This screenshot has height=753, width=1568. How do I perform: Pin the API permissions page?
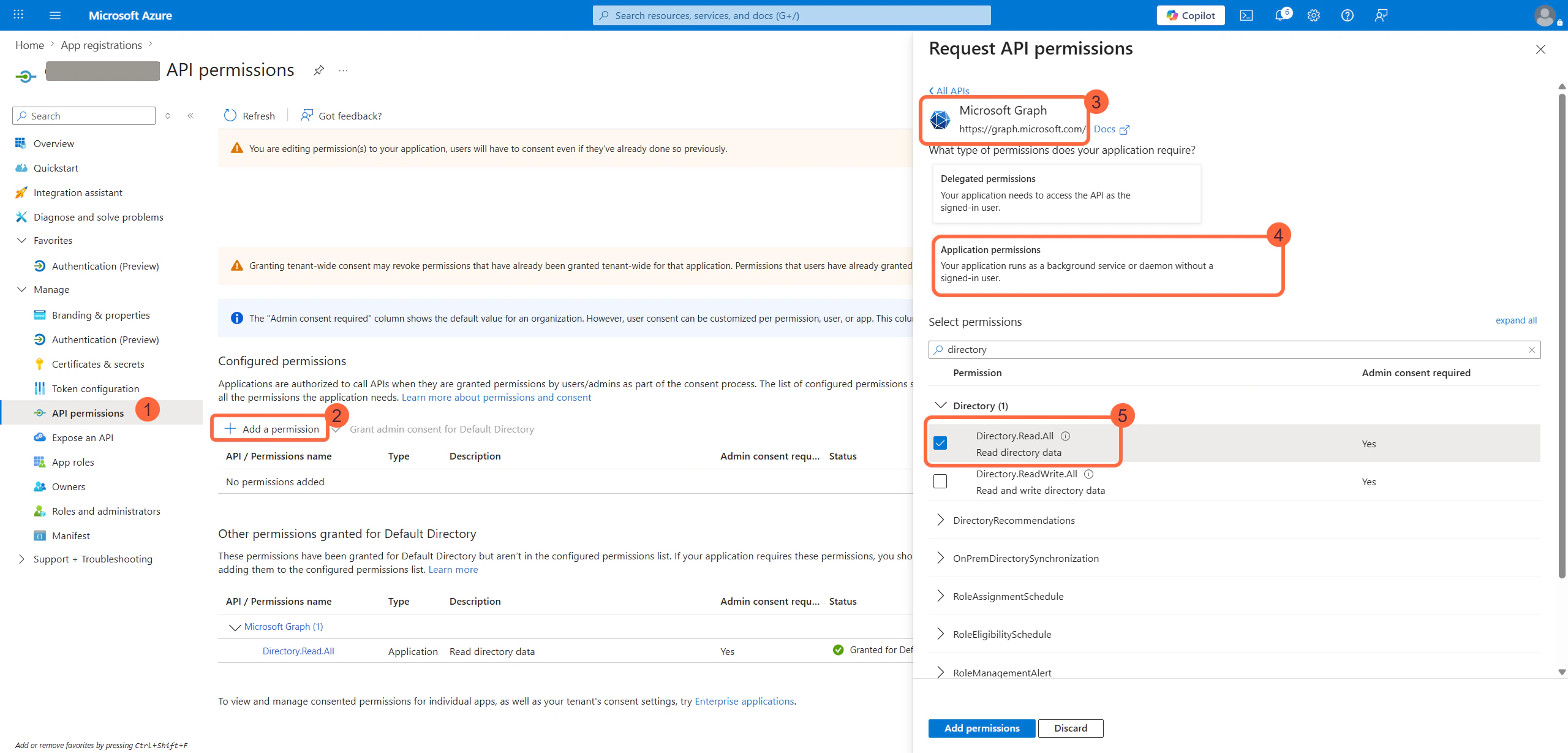[x=318, y=70]
